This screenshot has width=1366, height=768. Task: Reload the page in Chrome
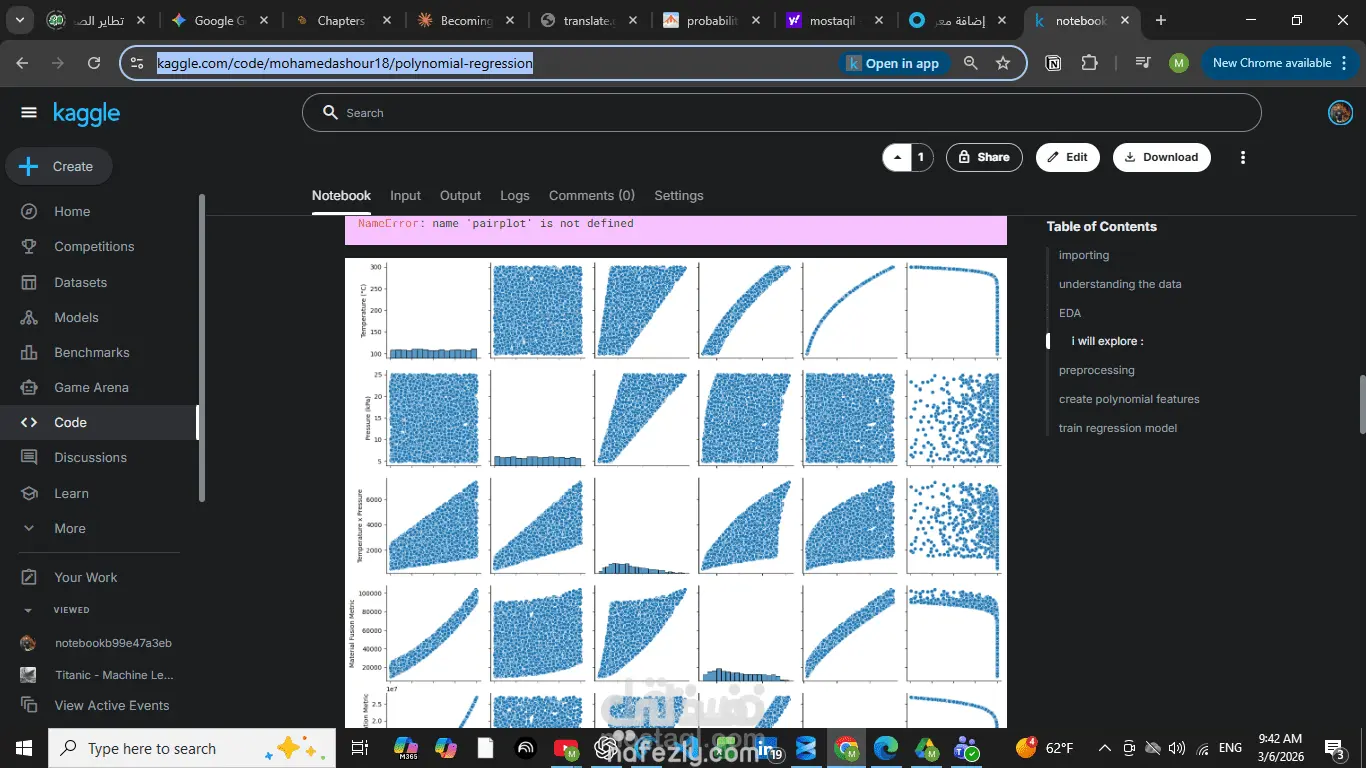click(94, 63)
